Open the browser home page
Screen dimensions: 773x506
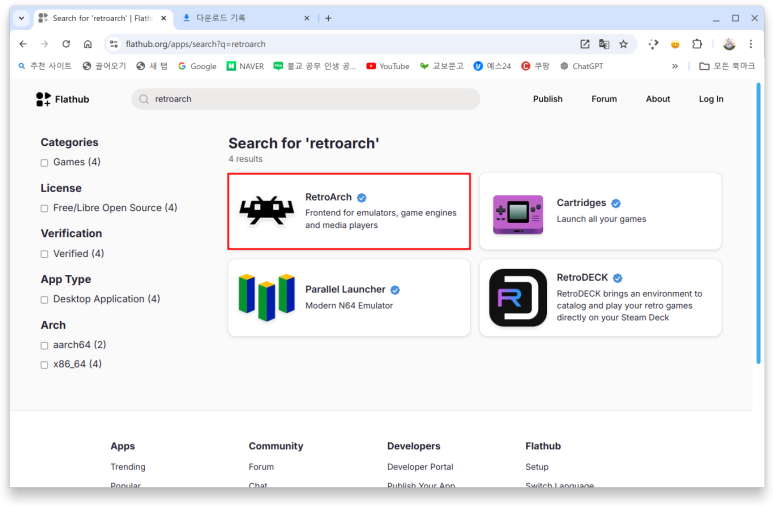pos(88,44)
